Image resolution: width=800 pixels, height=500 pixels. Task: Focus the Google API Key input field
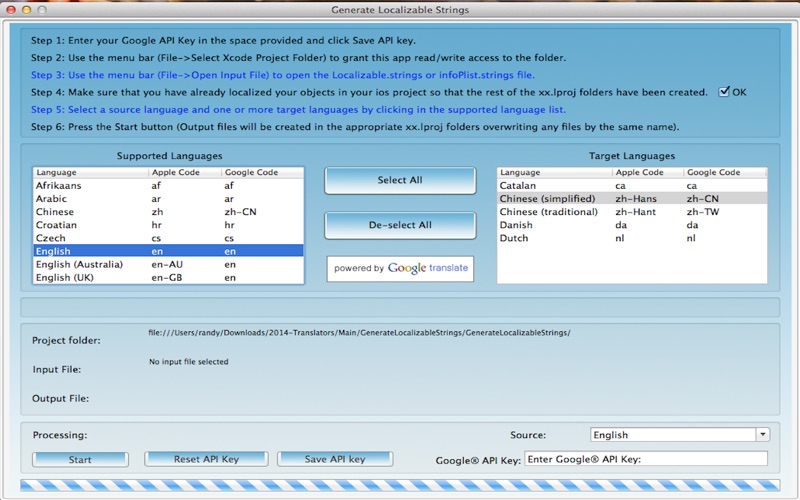[645, 459]
